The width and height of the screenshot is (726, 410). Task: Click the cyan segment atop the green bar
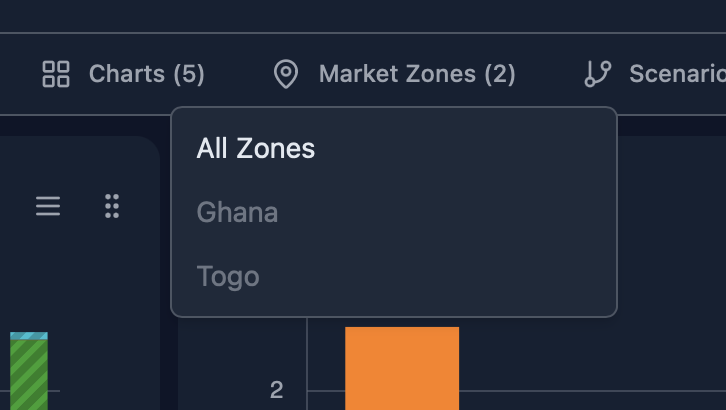coord(29,336)
